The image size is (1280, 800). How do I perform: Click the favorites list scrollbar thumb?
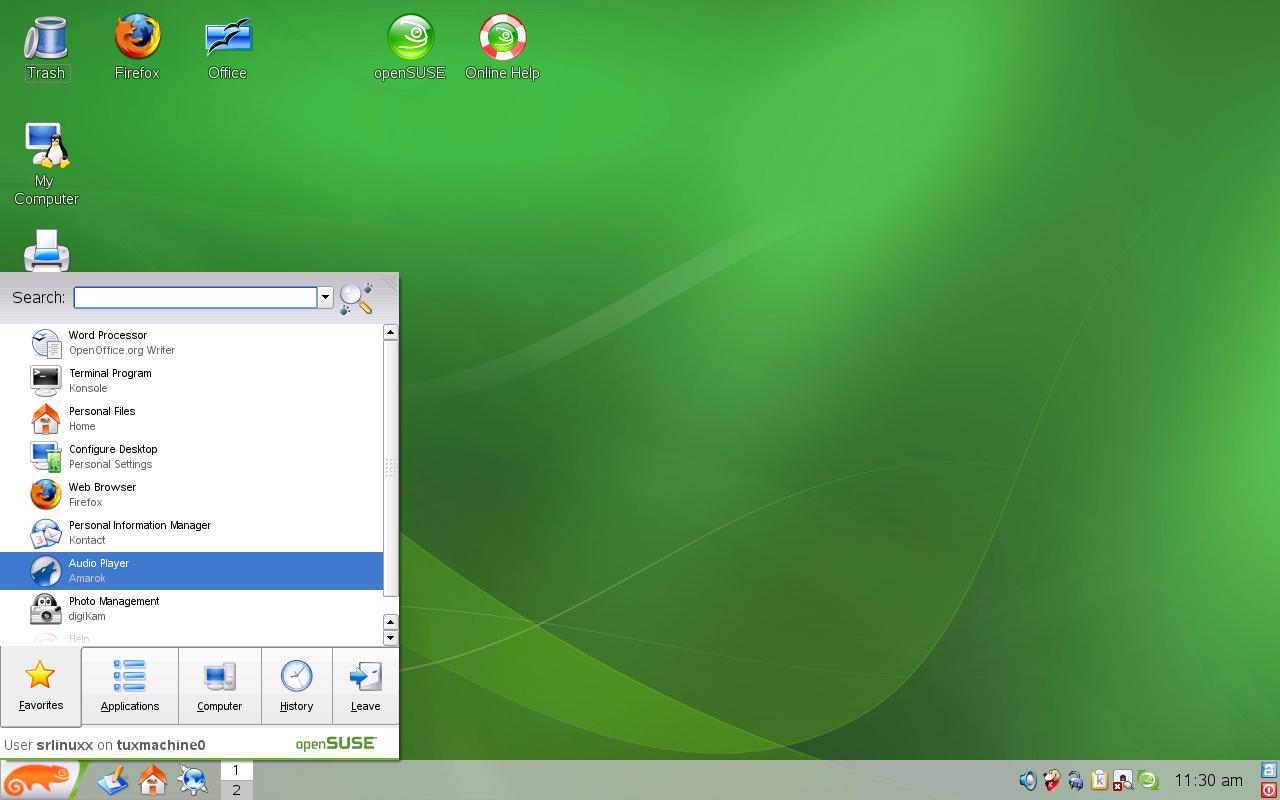point(391,467)
